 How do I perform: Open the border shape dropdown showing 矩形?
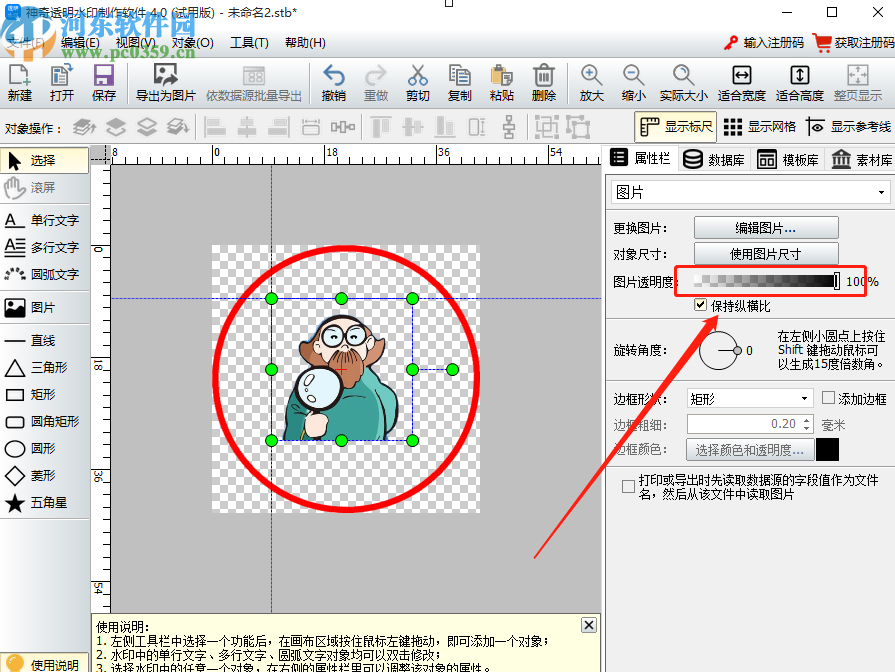click(807, 398)
